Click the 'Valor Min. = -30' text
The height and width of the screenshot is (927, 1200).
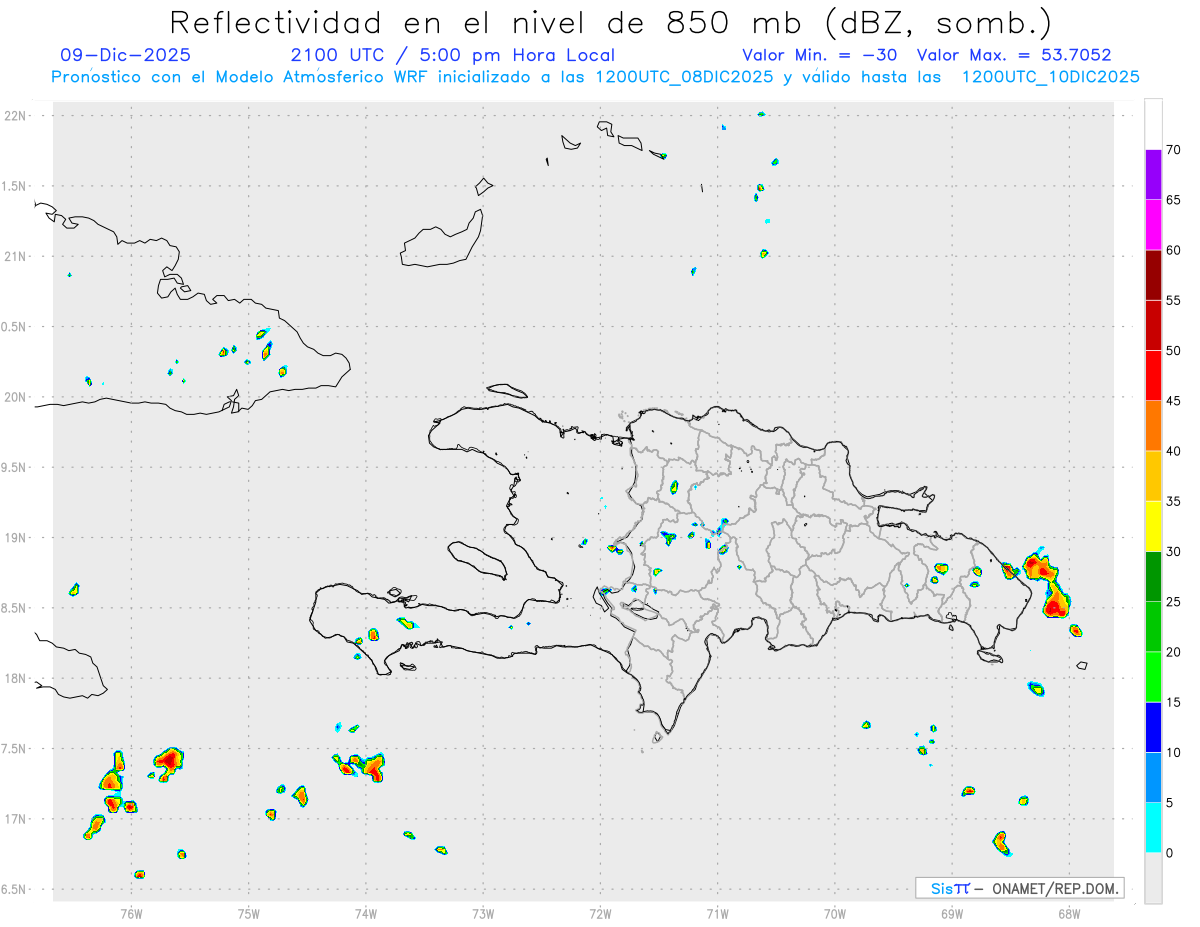pos(820,55)
